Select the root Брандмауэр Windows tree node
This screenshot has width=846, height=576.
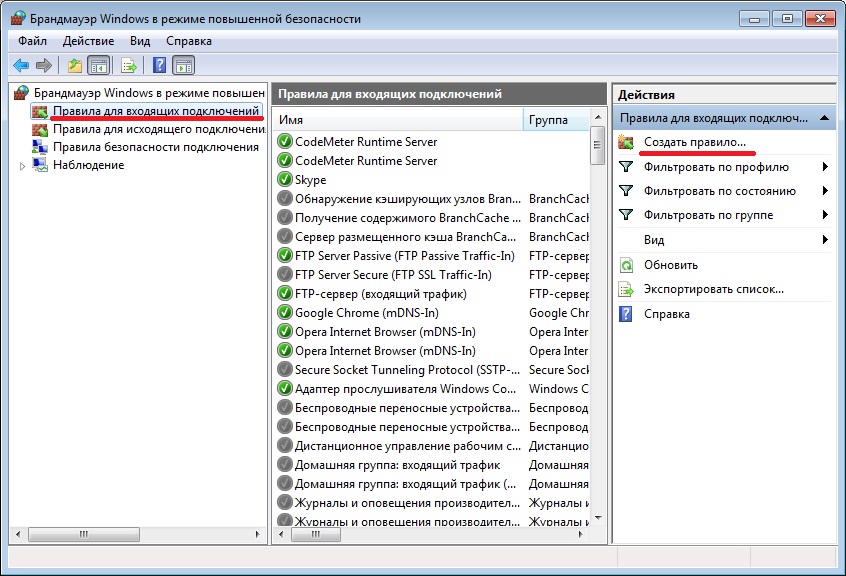click(x=149, y=93)
